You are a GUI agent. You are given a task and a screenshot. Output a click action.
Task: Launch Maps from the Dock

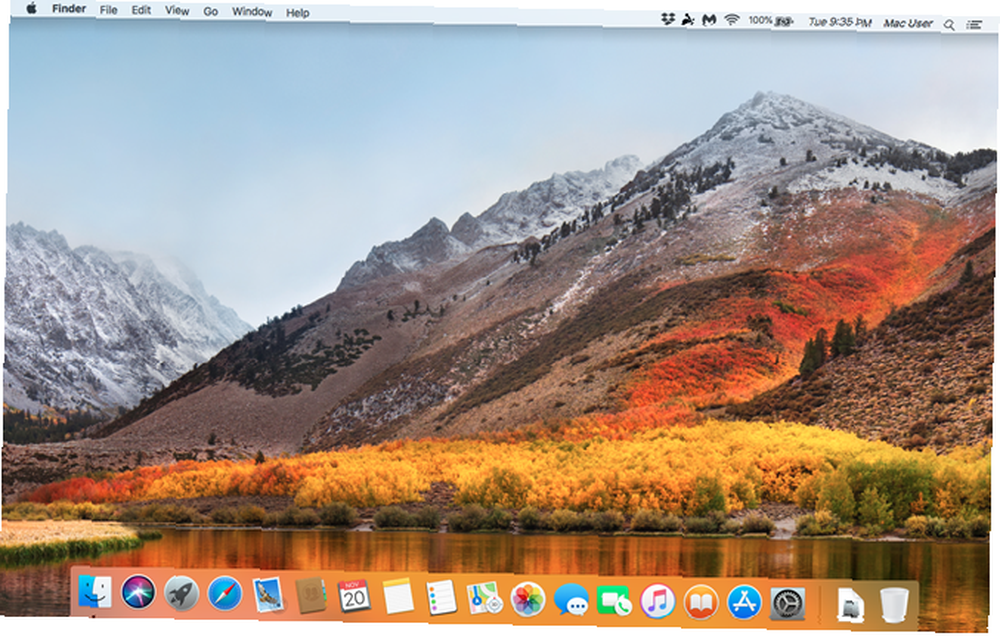coord(485,599)
